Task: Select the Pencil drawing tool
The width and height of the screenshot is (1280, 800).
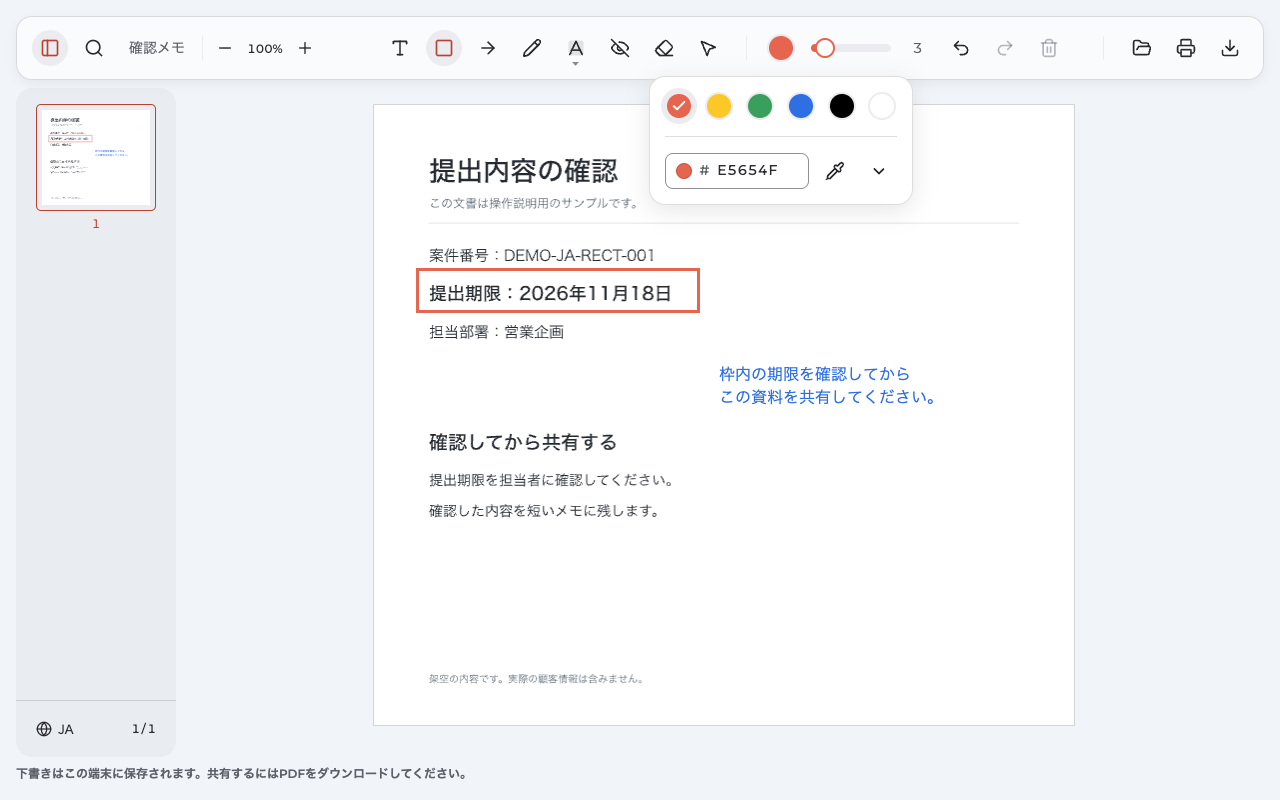Action: tap(532, 48)
